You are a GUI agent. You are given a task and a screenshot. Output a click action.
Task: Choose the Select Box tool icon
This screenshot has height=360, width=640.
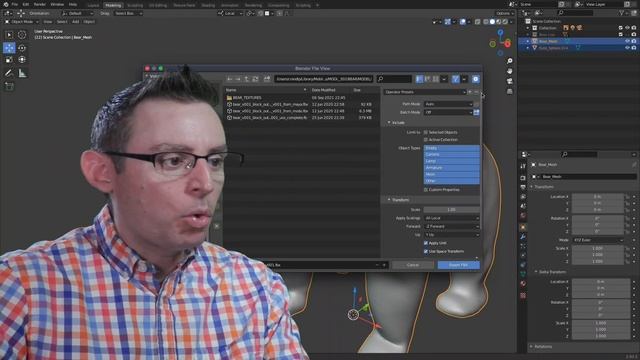click(9, 35)
